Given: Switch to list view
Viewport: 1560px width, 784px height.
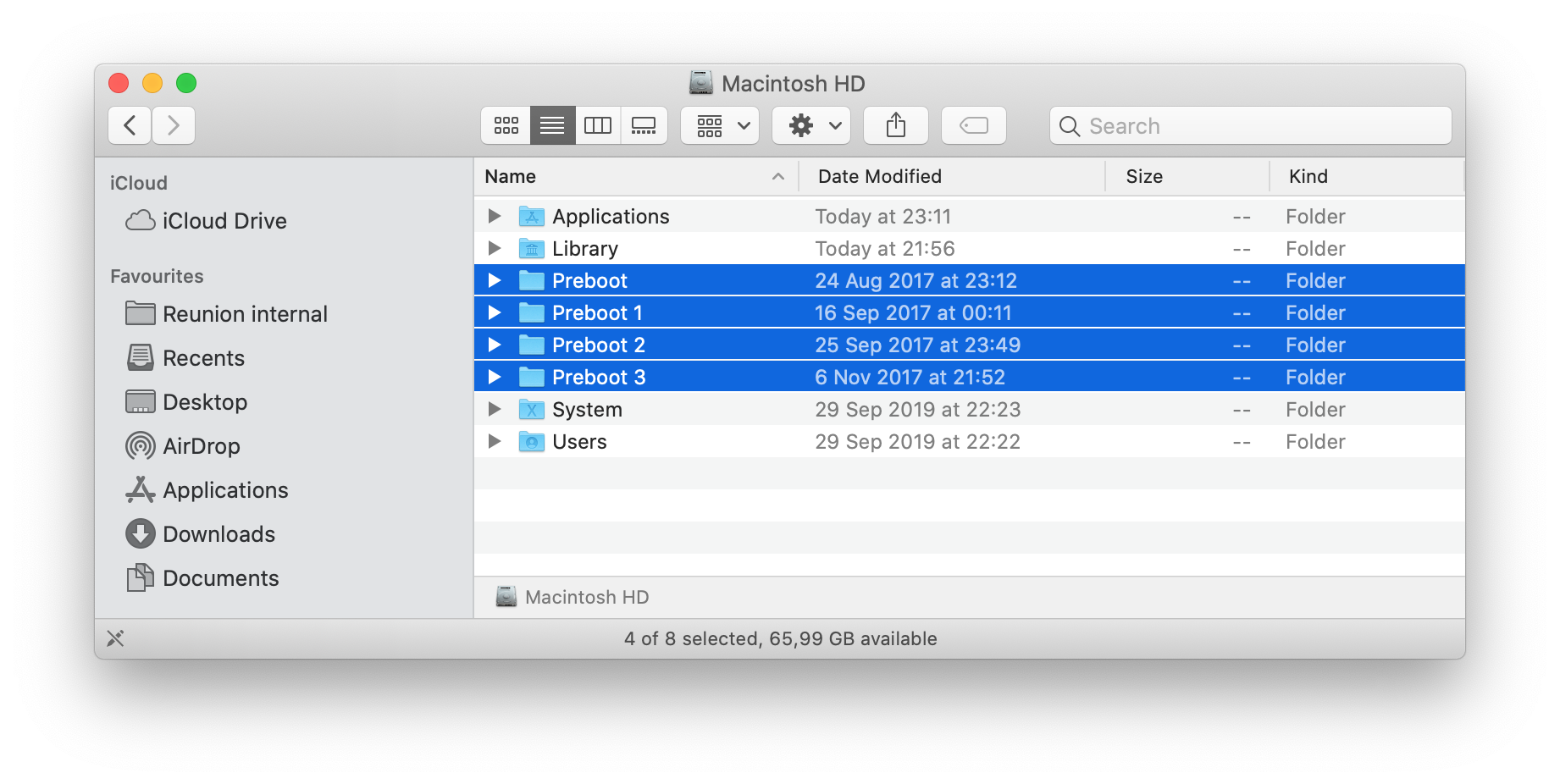Looking at the screenshot, I should [x=552, y=125].
